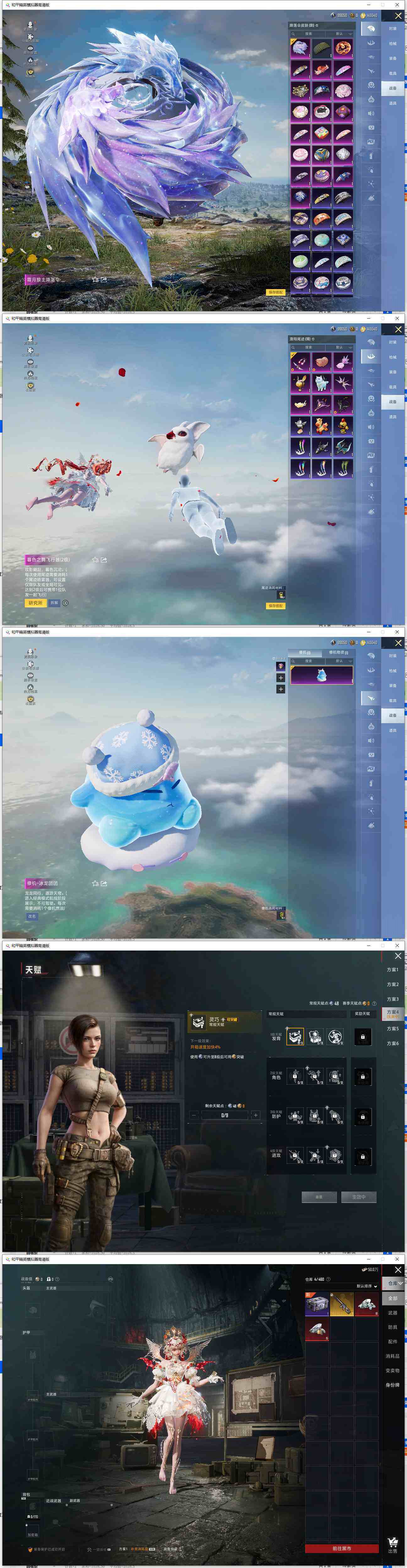Share the 霜月狼主降落伞 skin

click(104, 279)
